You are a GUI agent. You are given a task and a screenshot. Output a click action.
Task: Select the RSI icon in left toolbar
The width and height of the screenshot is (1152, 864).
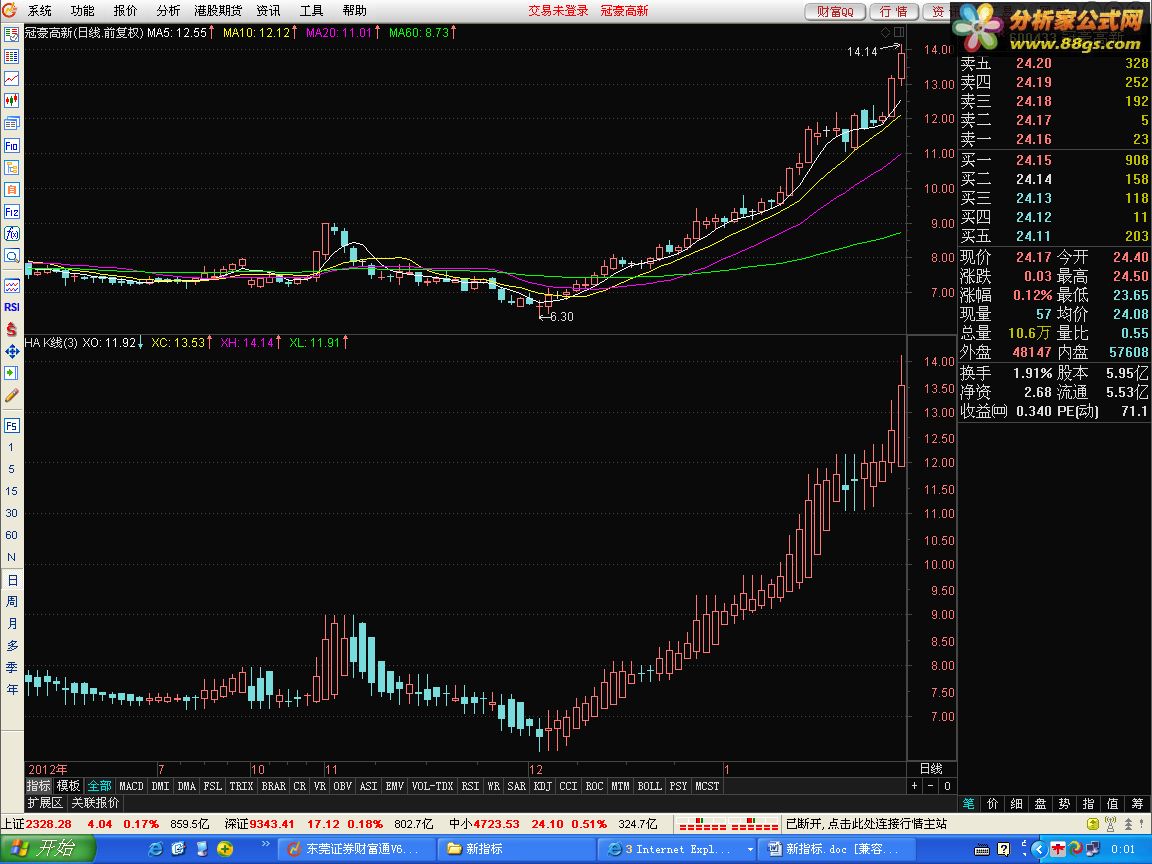(12, 307)
